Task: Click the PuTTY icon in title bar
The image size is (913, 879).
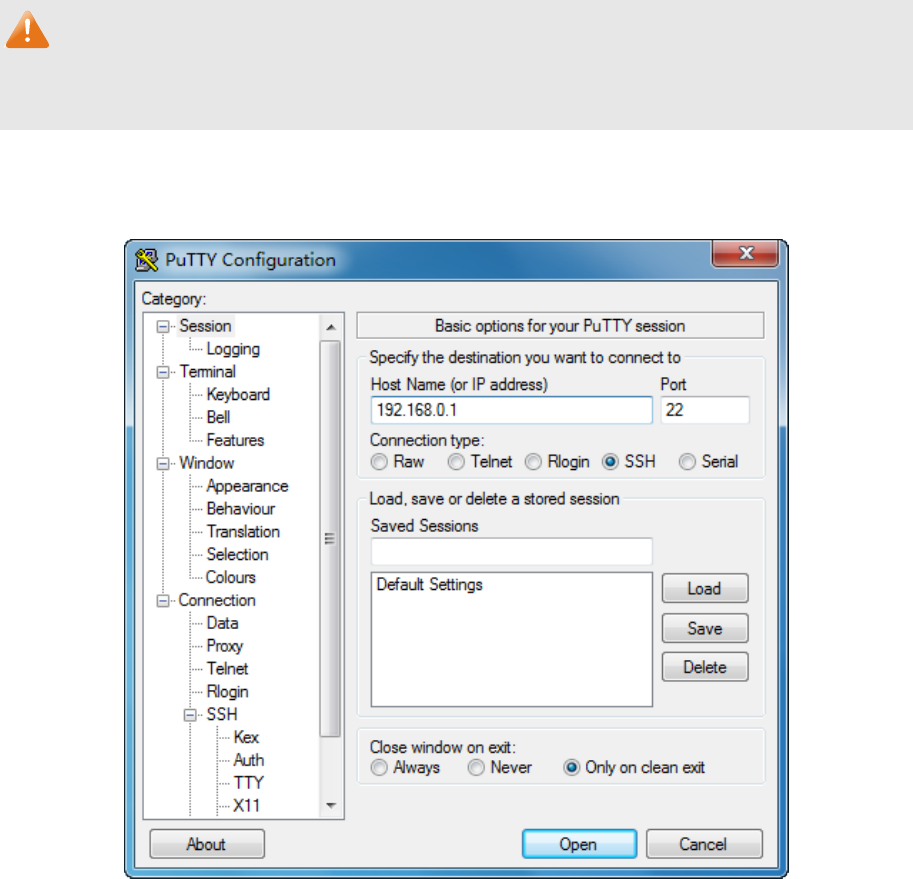Action: pos(147,260)
